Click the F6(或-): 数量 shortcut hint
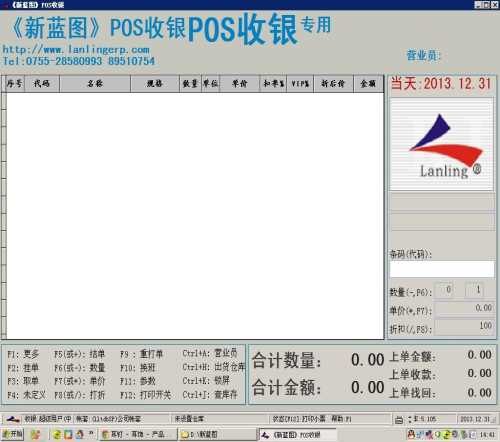 tap(80, 368)
